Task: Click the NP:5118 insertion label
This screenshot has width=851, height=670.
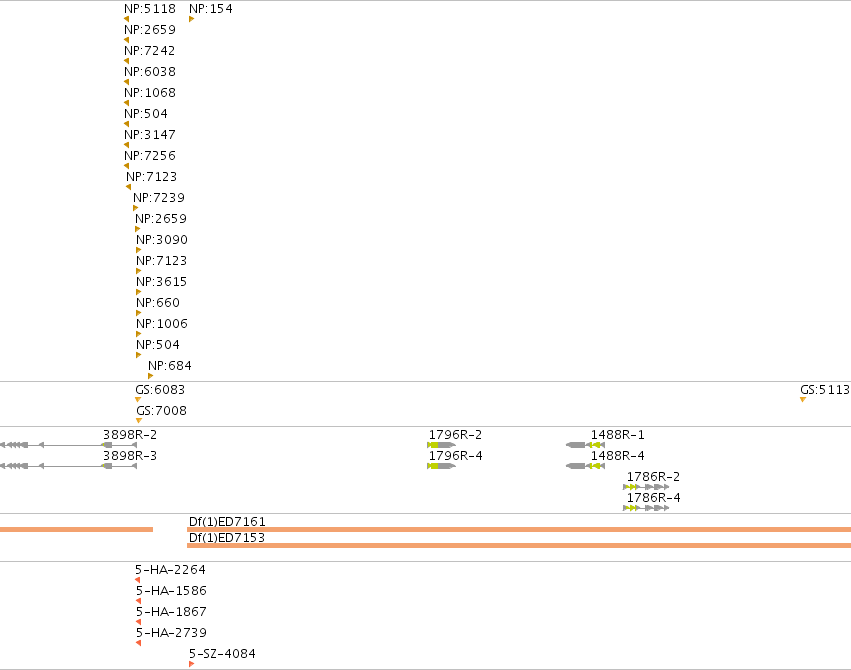Action: (150, 9)
